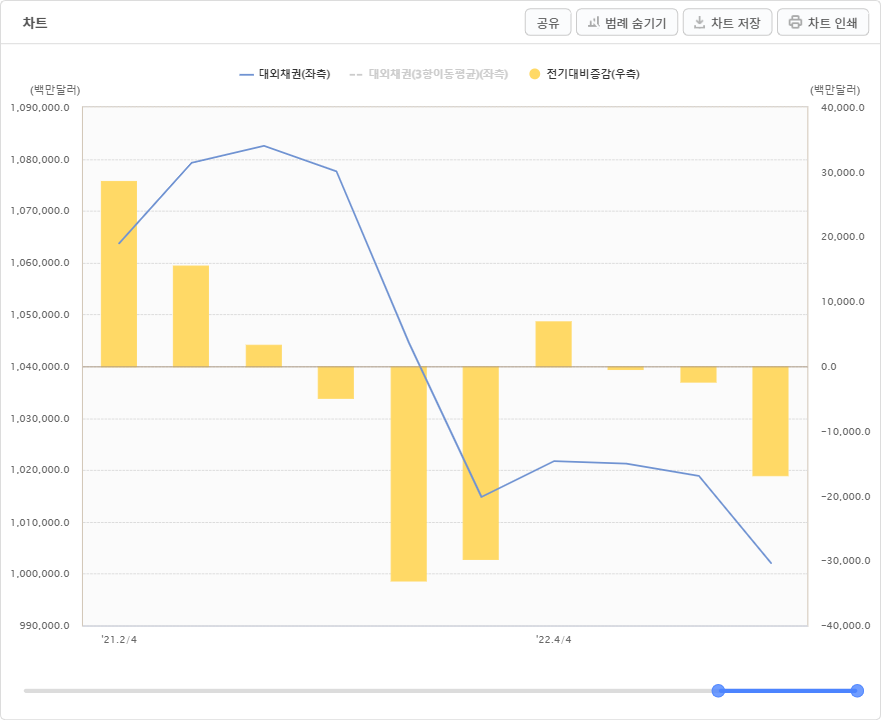Click the yellow circle legend marker
The width and height of the screenshot is (881, 720).
(535, 74)
